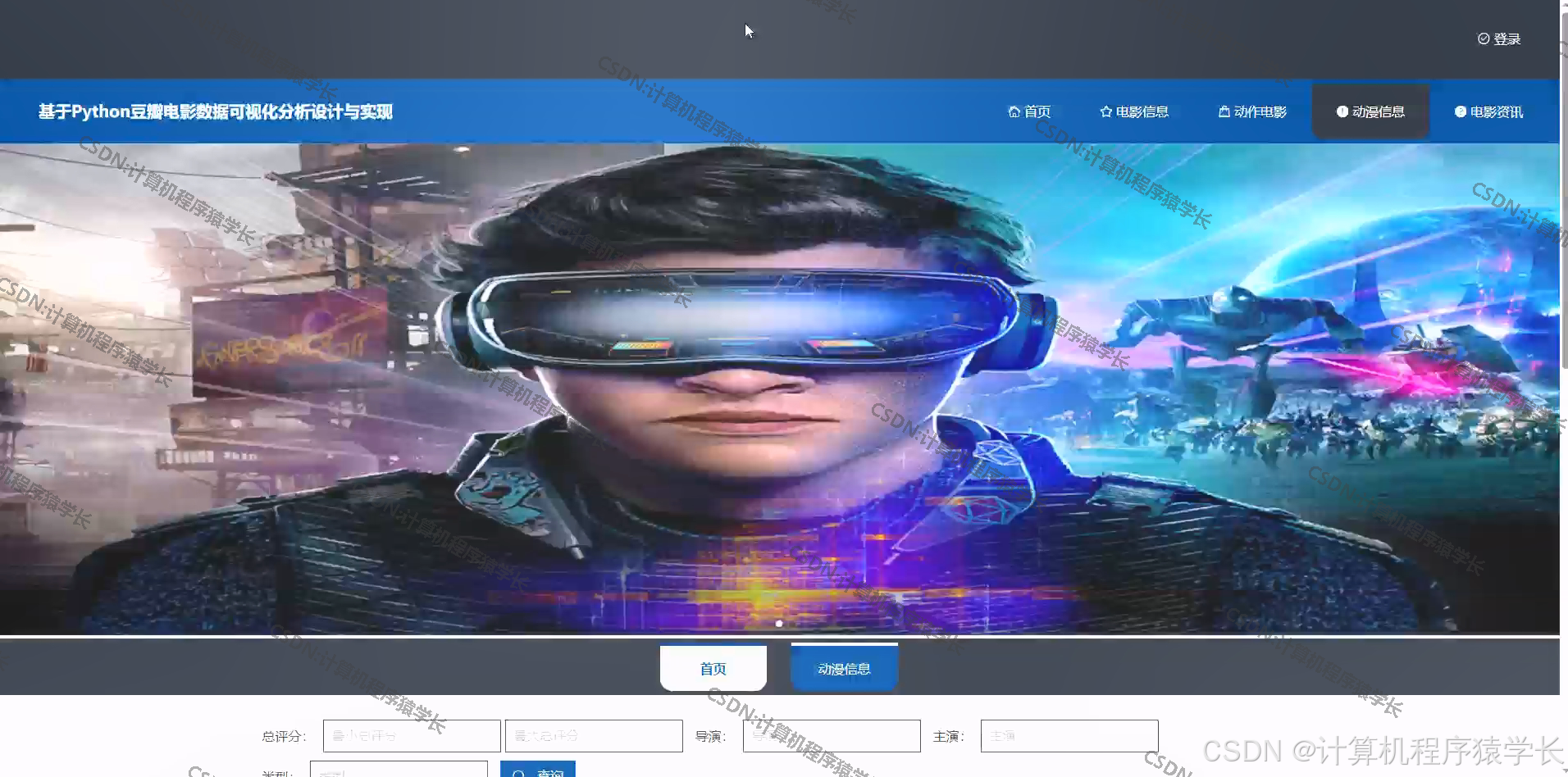1568x777 pixels.
Task: Click the VR-goggles carousel banner image
Action: 779,388
